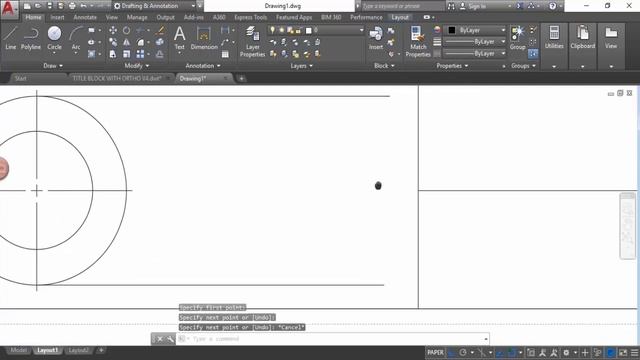
Task: Expand the Block panel
Action: pos(384,66)
